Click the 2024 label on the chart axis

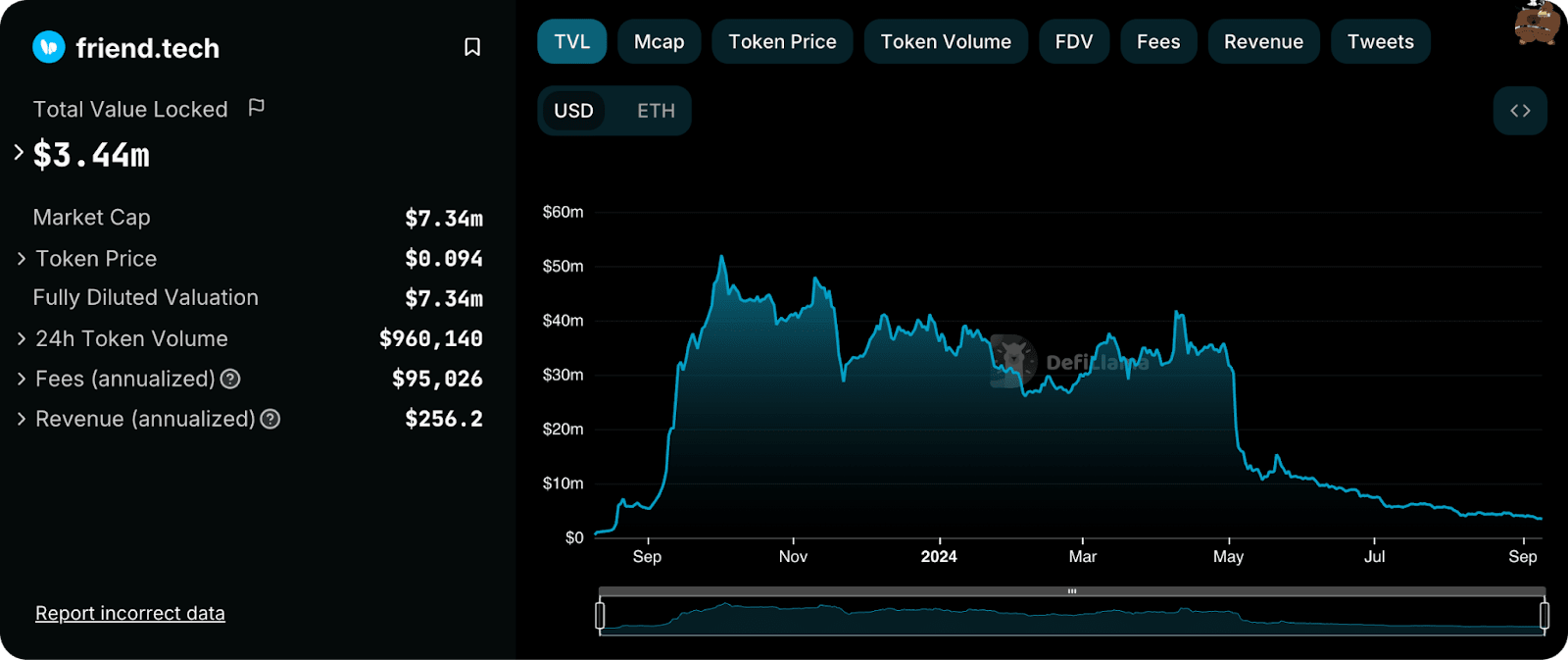939,556
